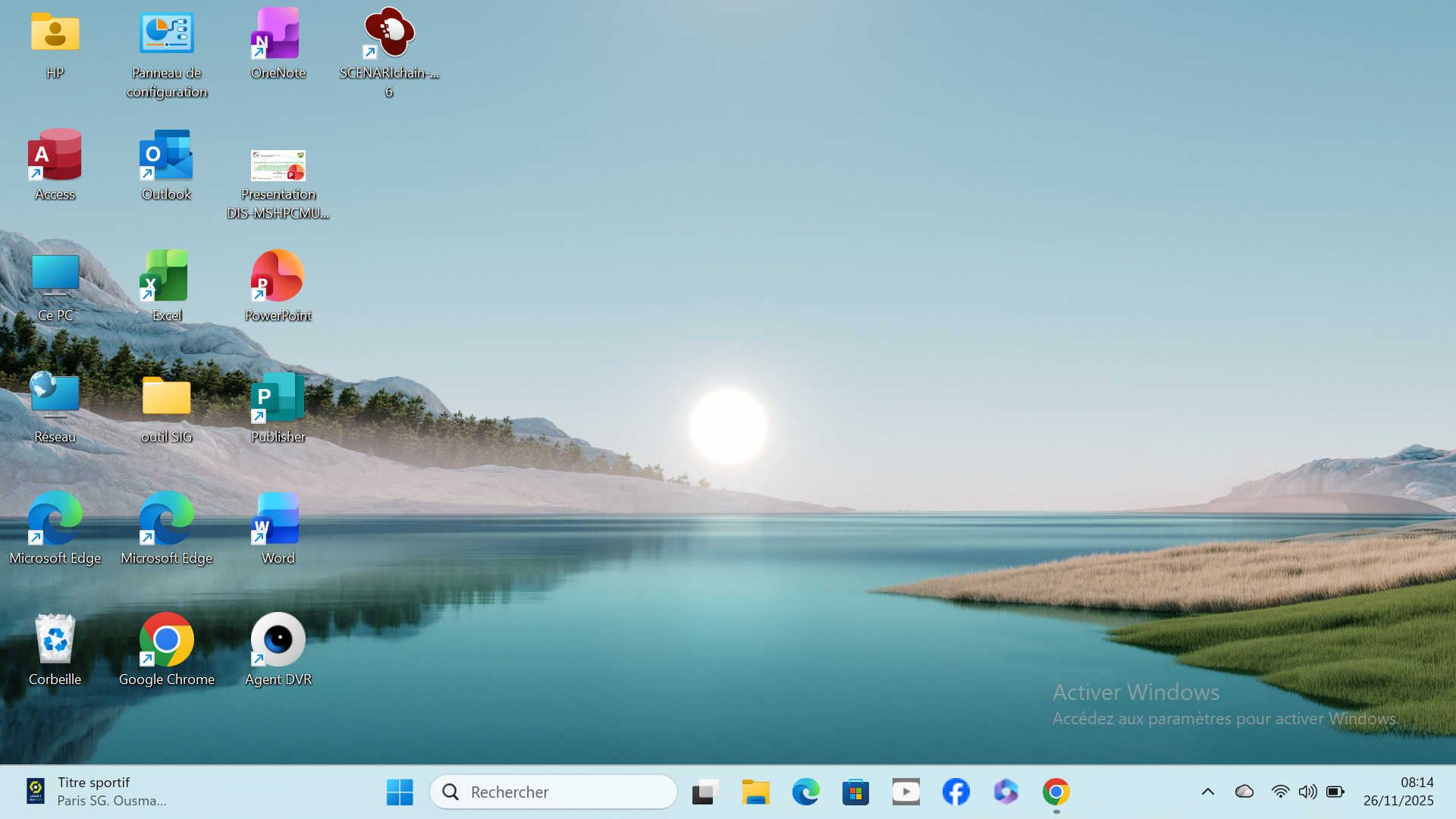Open Microsoft Store from the taskbar
Image resolution: width=1456 pixels, height=819 pixels.
[855, 792]
